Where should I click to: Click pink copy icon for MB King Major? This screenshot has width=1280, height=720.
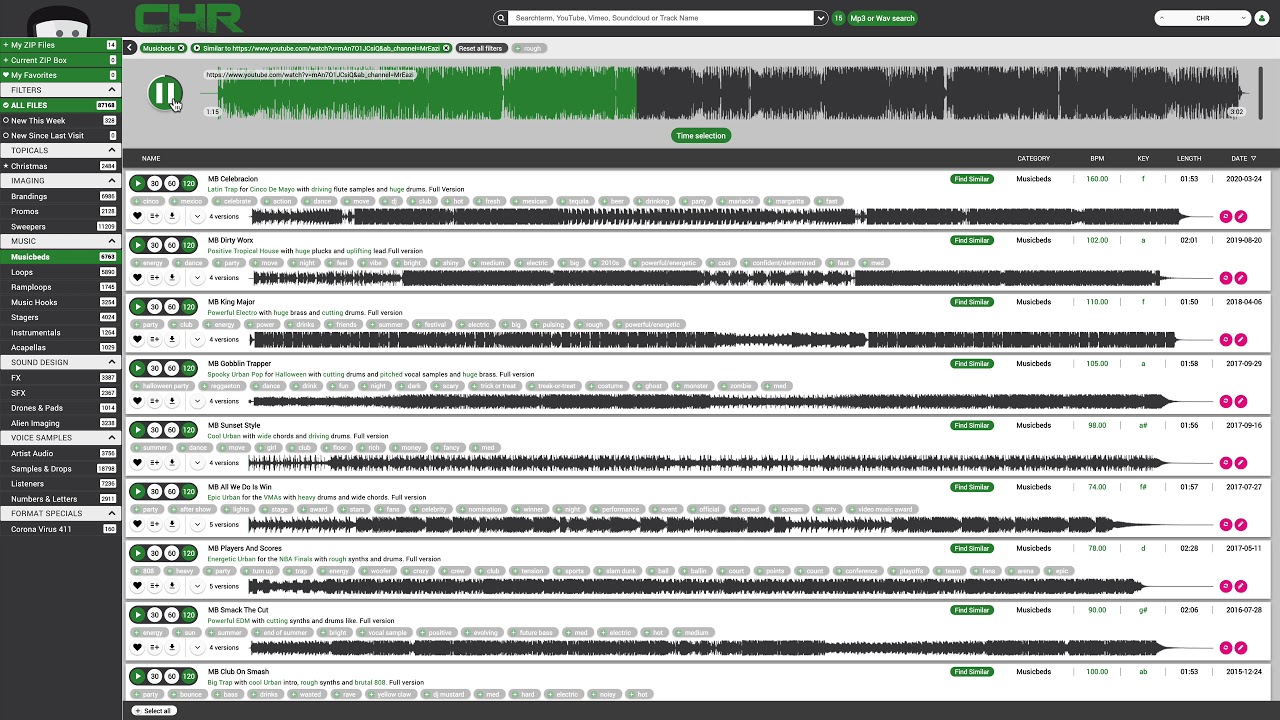point(1225,339)
